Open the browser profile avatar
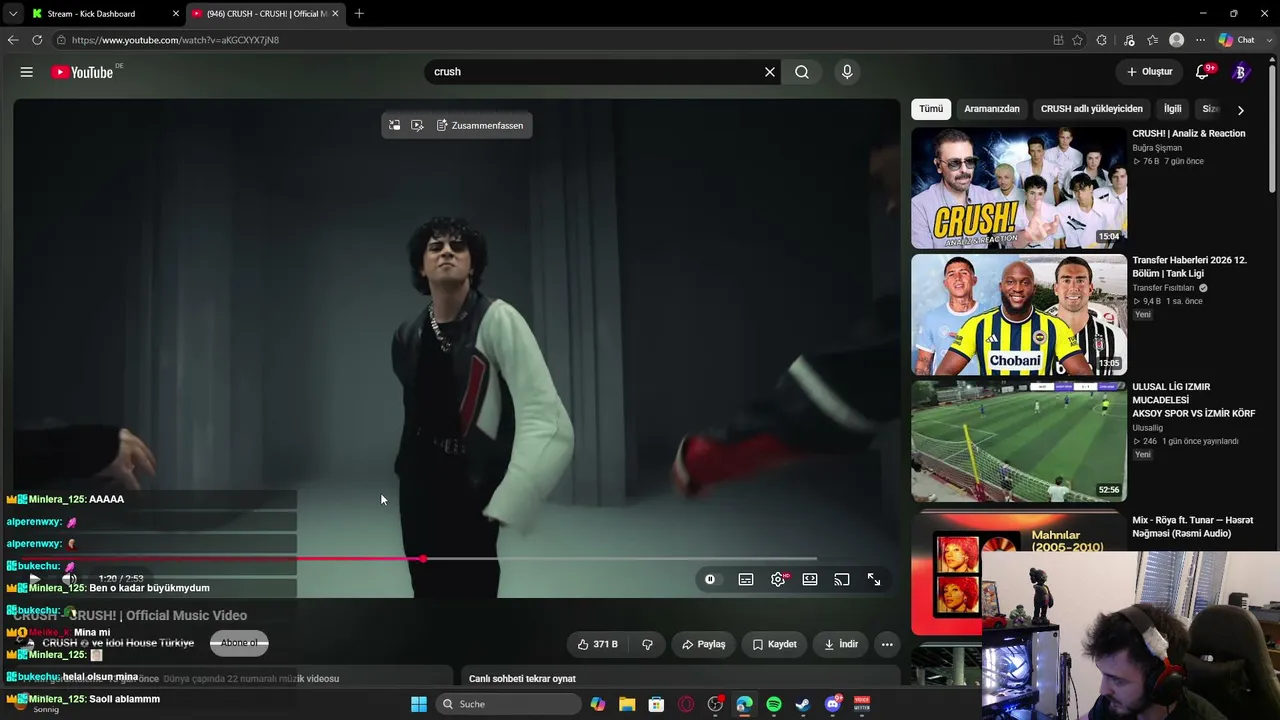Image resolution: width=1280 pixels, height=720 pixels. click(1177, 40)
